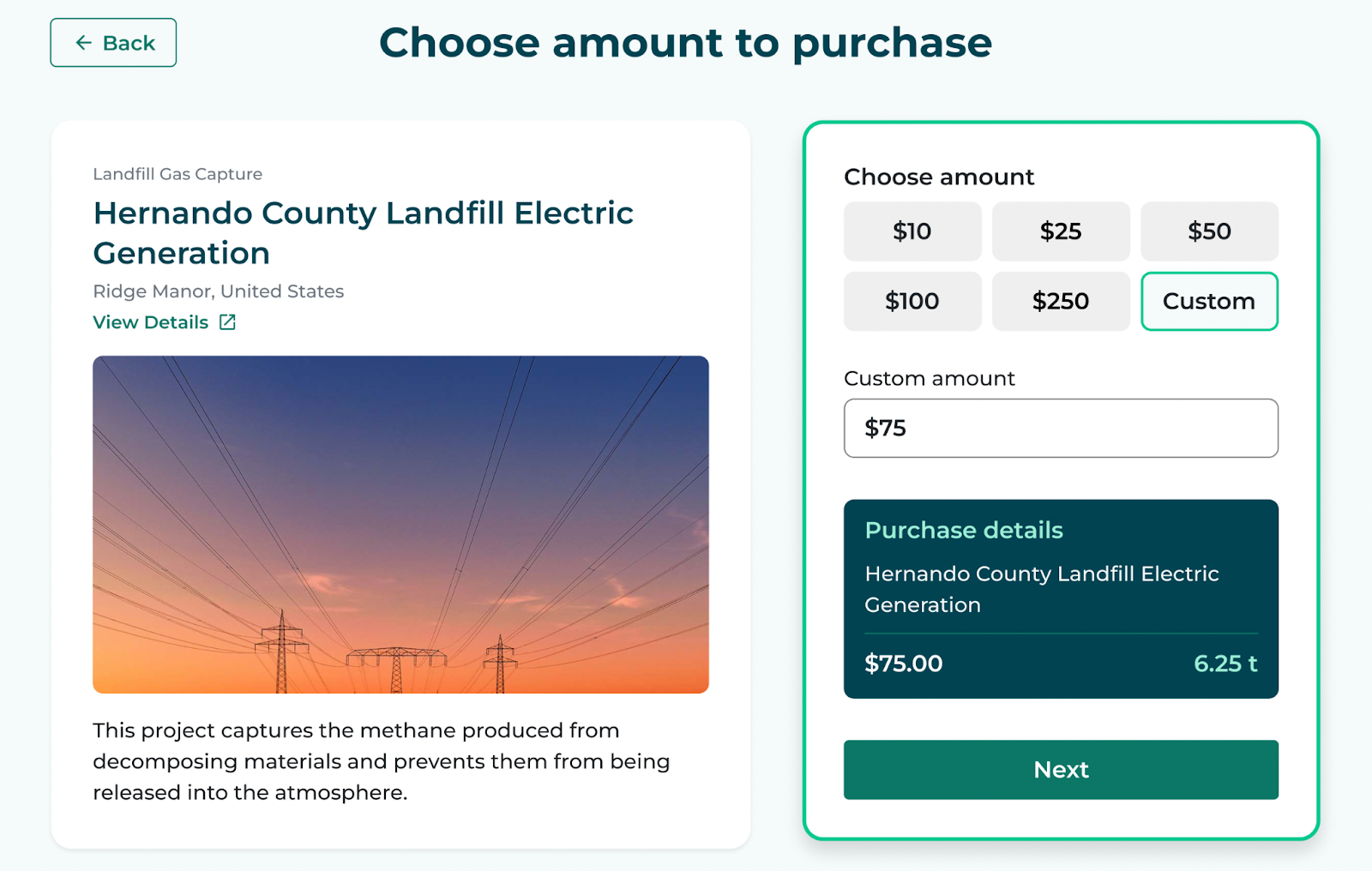This screenshot has width=1372, height=871.
Task: Click the Choose amount heading in the panel
Action: pyautogui.click(x=939, y=177)
